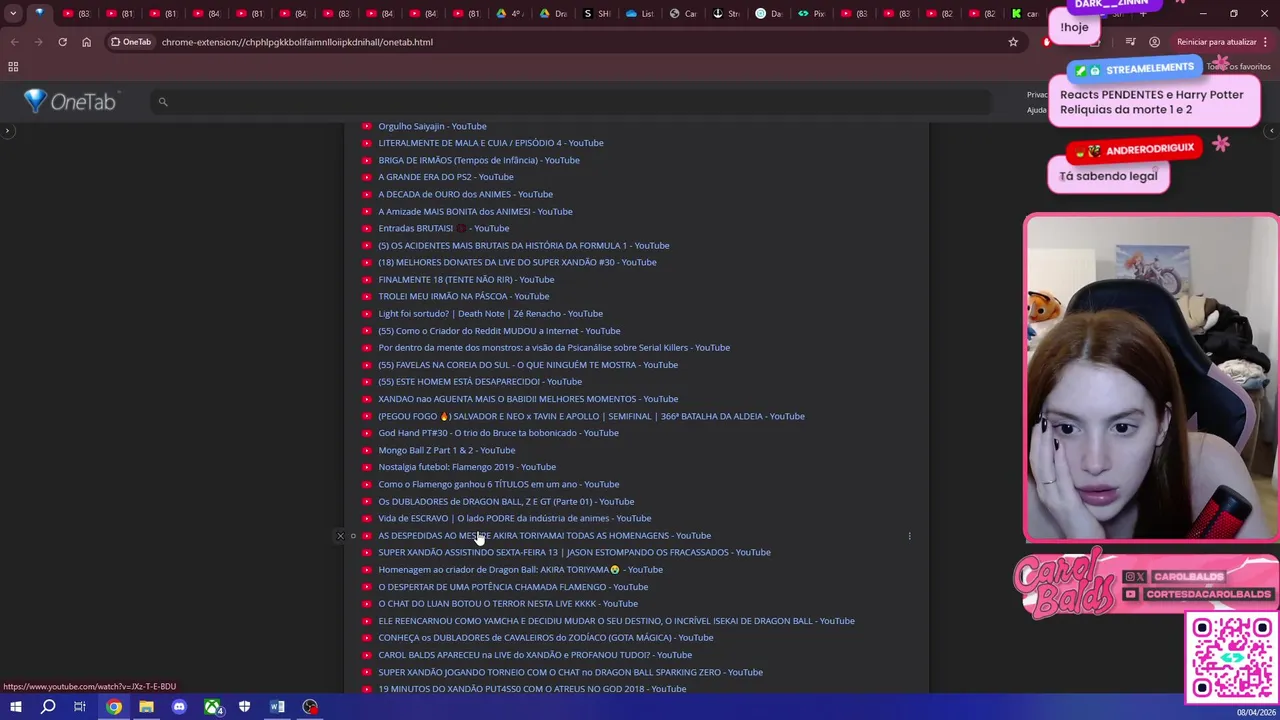Open ELE REENCARNOU COMO YAMCHA entry
The image size is (1280, 720).
(616, 621)
